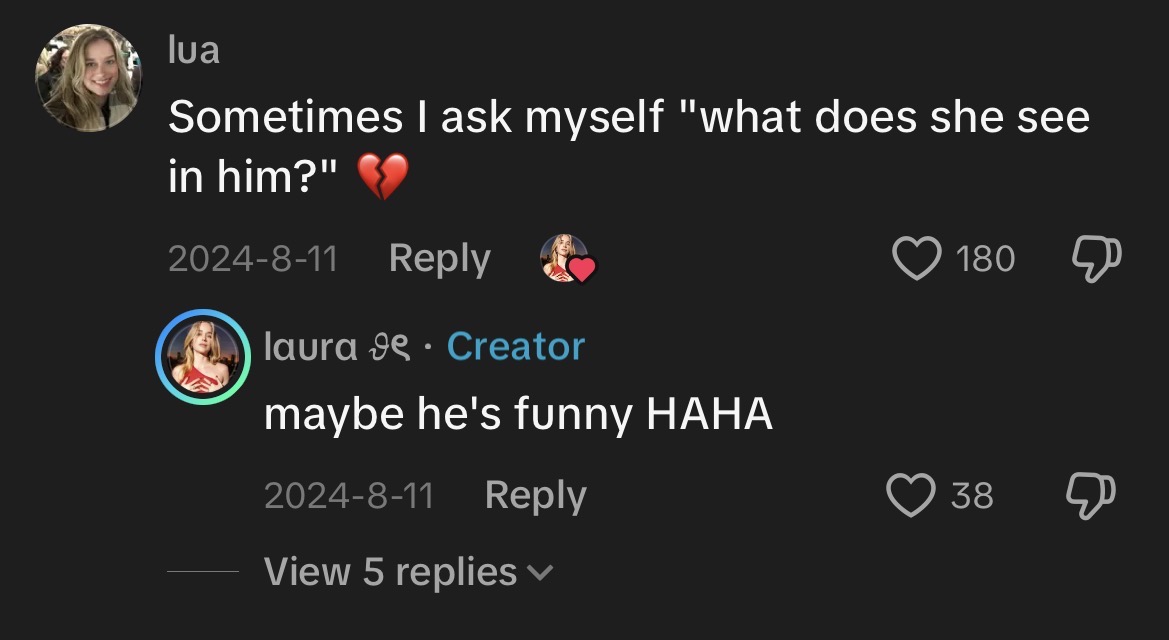Reply to lua's comment
This screenshot has height=640, width=1169.
(x=439, y=259)
